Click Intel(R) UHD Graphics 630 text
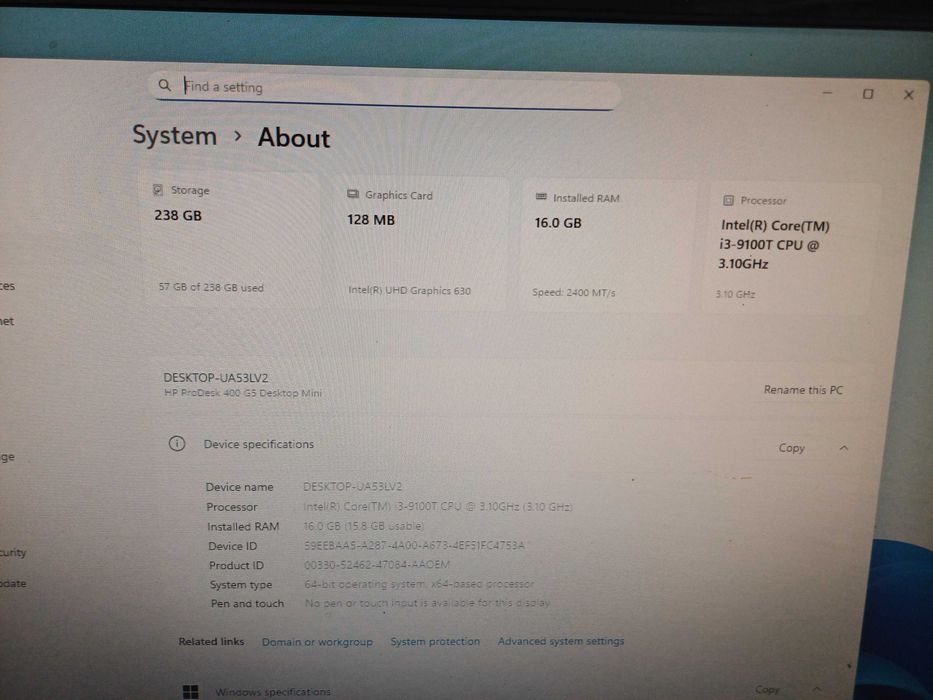 point(409,290)
